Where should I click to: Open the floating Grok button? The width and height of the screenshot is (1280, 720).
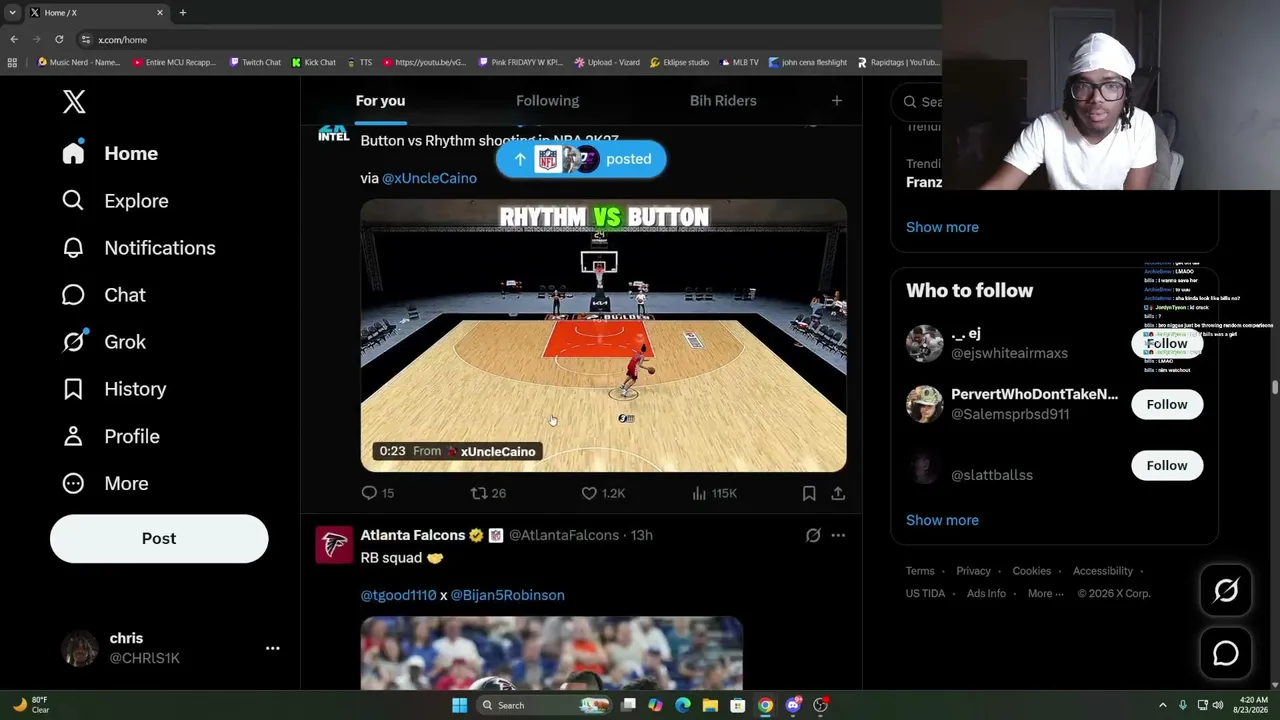[1226, 591]
